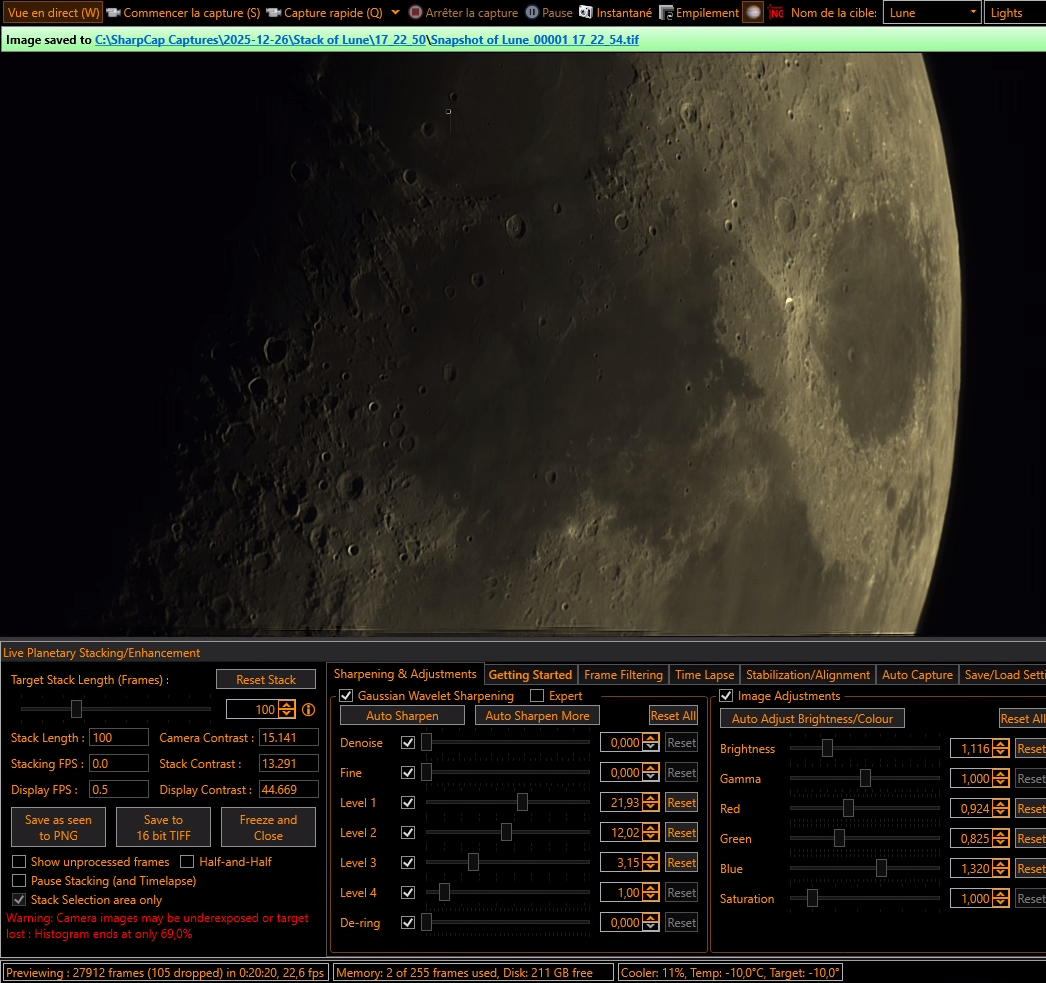Viewport: 1046px width, 983px height.
Task: Switch to Time Lapse tab
Action: click(x=704, y=675)
